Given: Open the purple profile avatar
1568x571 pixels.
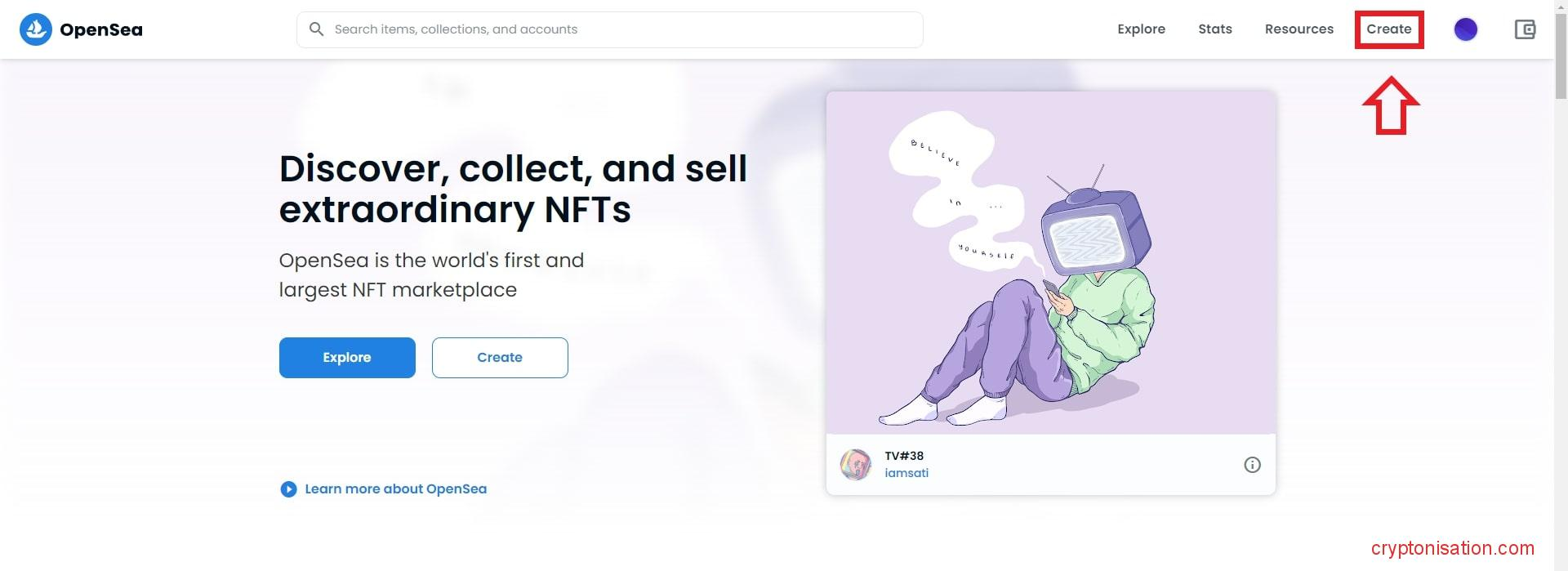Looking at the screenshot, I should tap(1465, 29).
